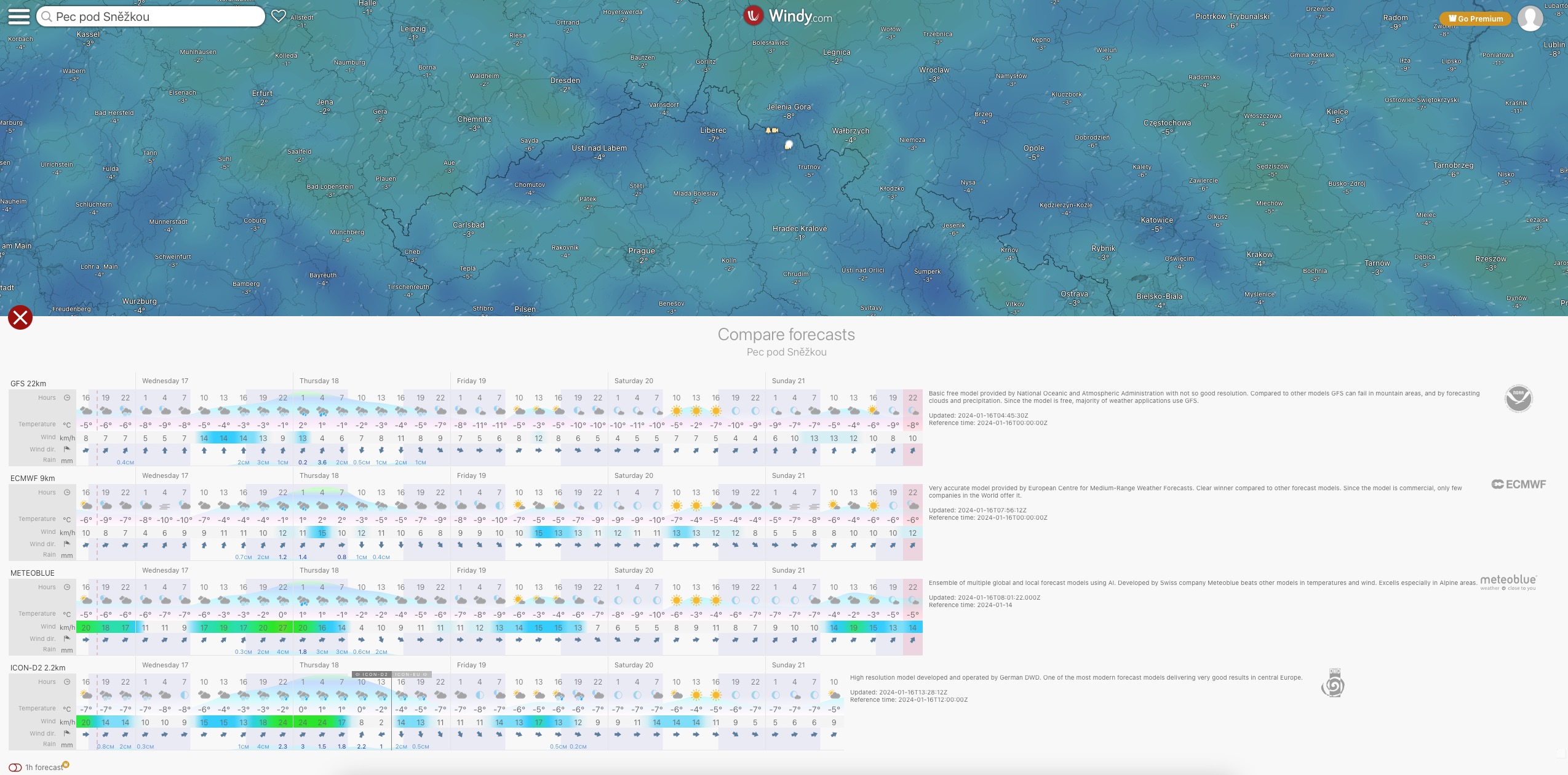1568x775 pixels.
Task: Click the GFS hours clock icon
Action: click(67, 398)
